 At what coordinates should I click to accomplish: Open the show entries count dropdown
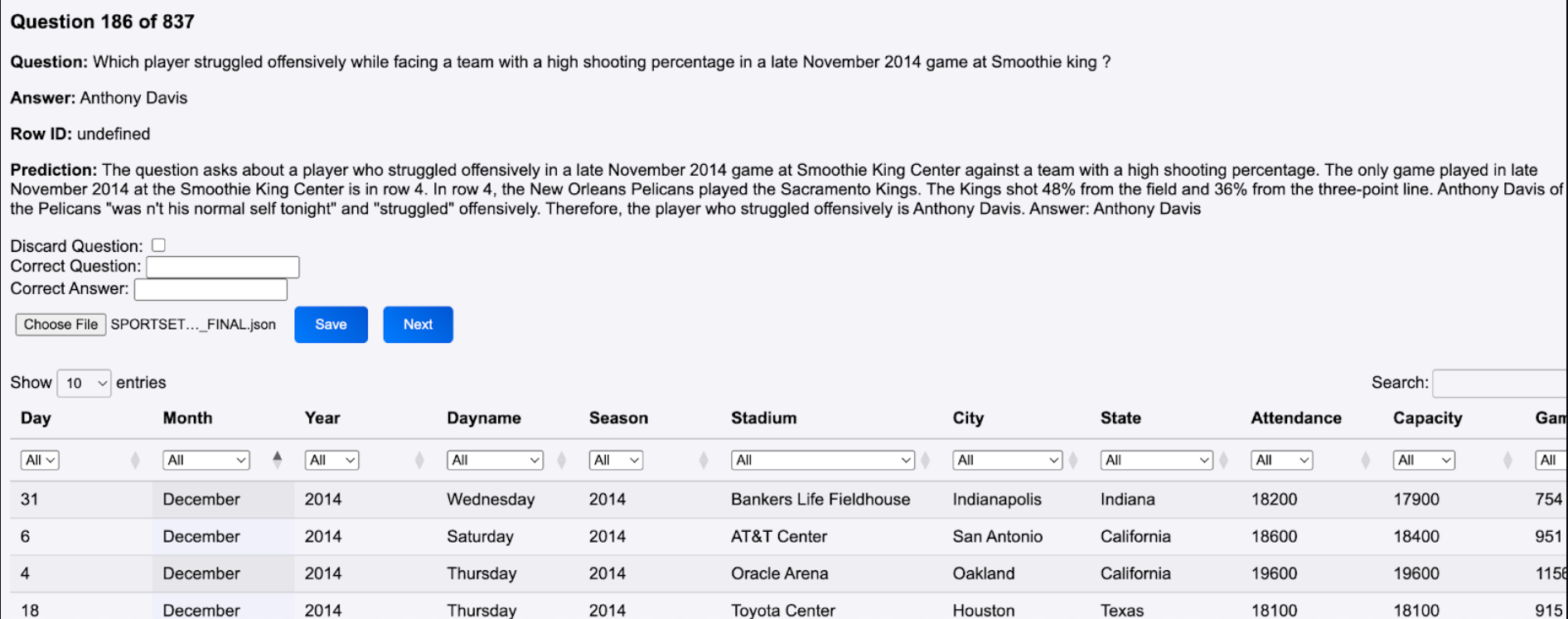tap(84, 383)
